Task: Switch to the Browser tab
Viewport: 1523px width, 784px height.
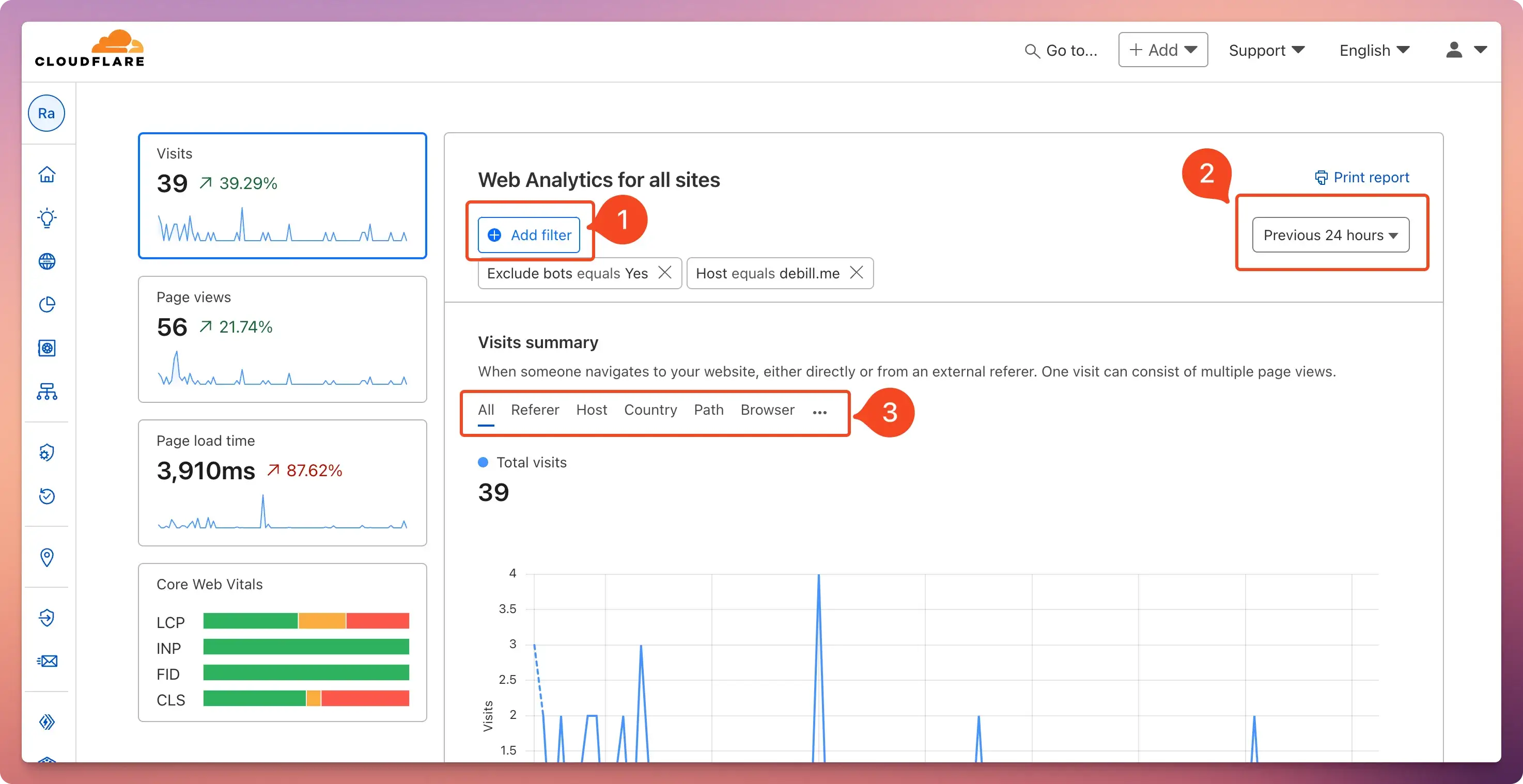Action: coord(767,410)
